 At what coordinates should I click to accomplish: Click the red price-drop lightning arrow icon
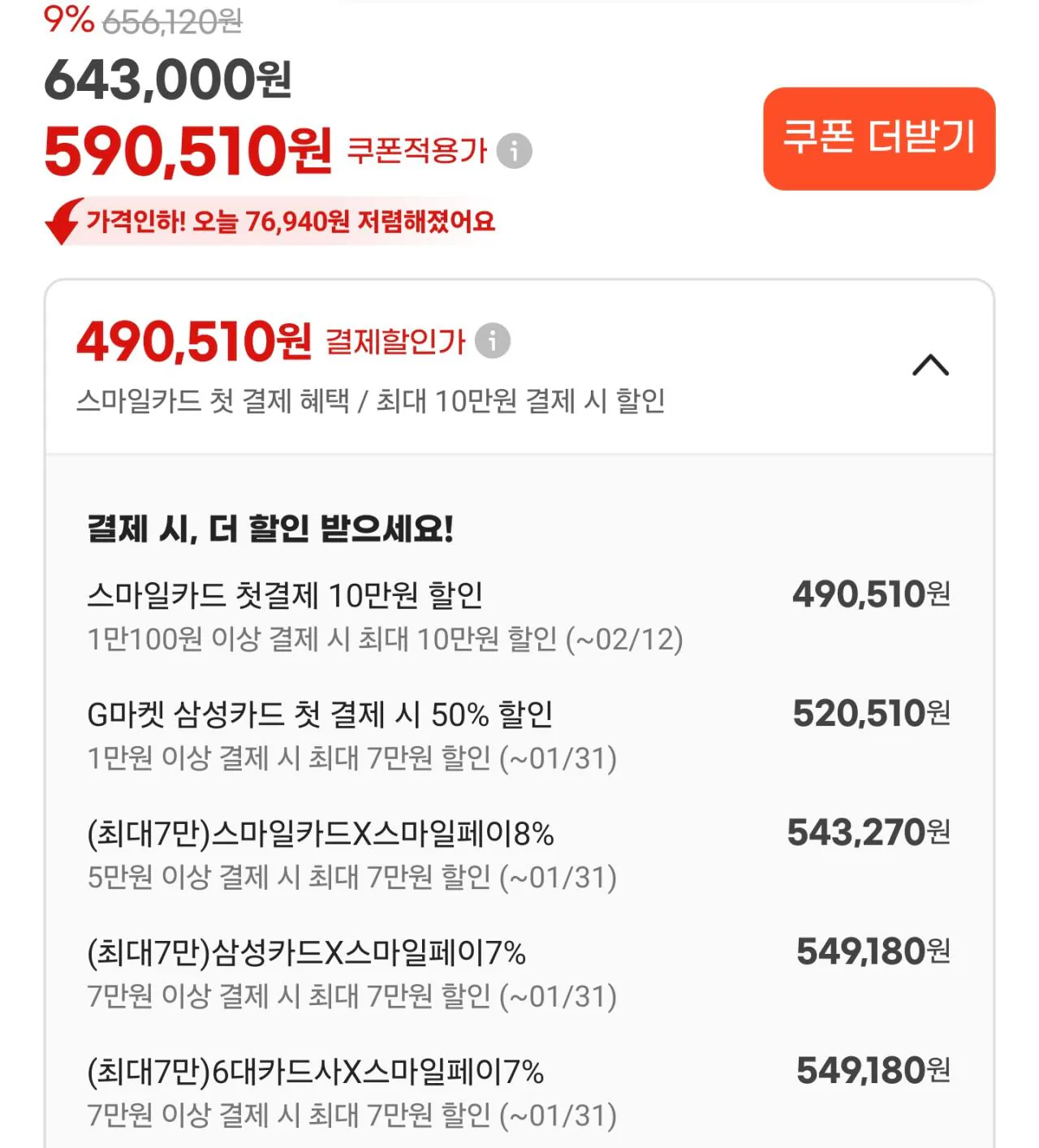pyautogui.click(x=63, y=221)
